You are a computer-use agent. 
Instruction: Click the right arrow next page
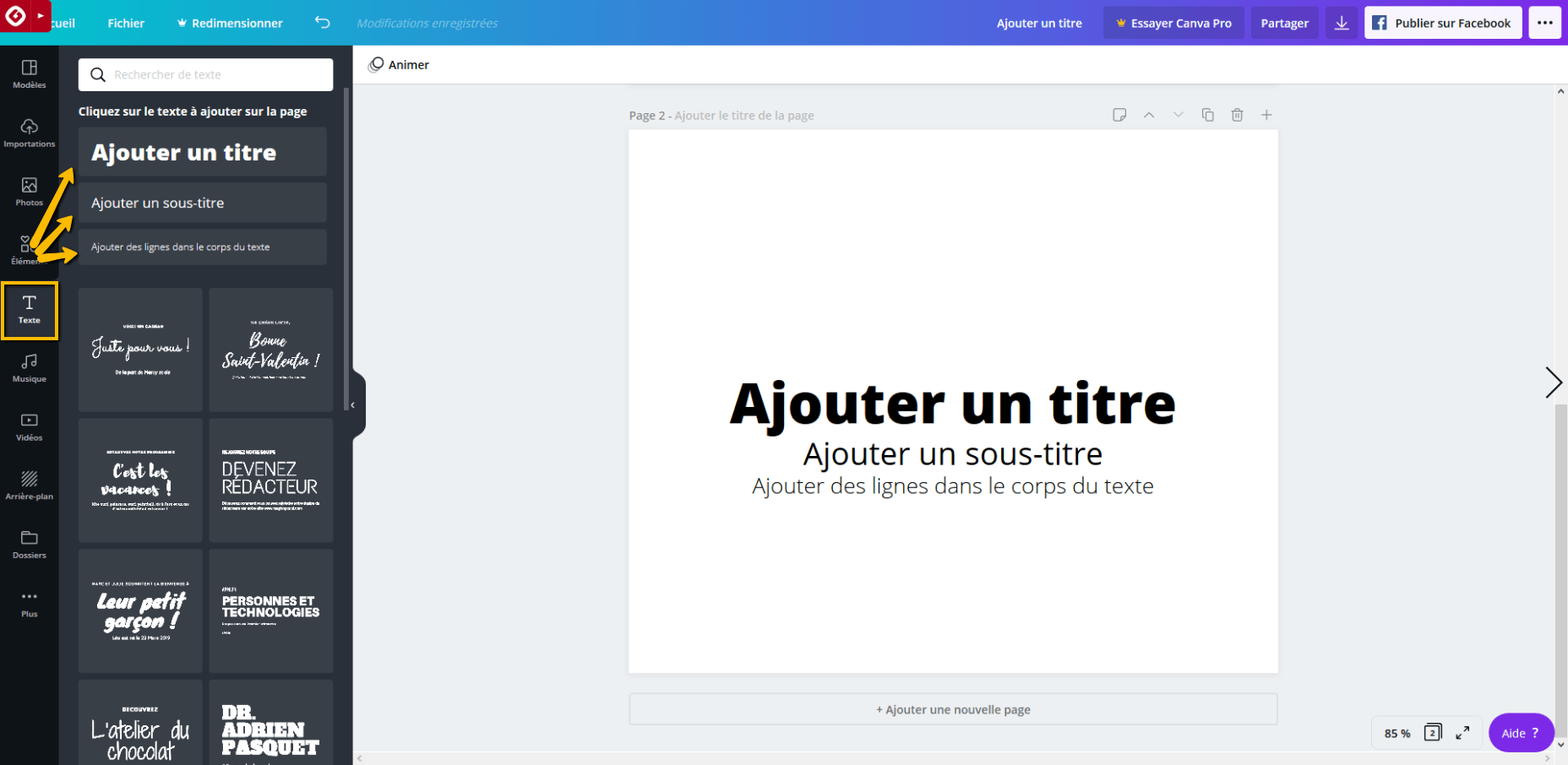click(x=1553, y=382)
